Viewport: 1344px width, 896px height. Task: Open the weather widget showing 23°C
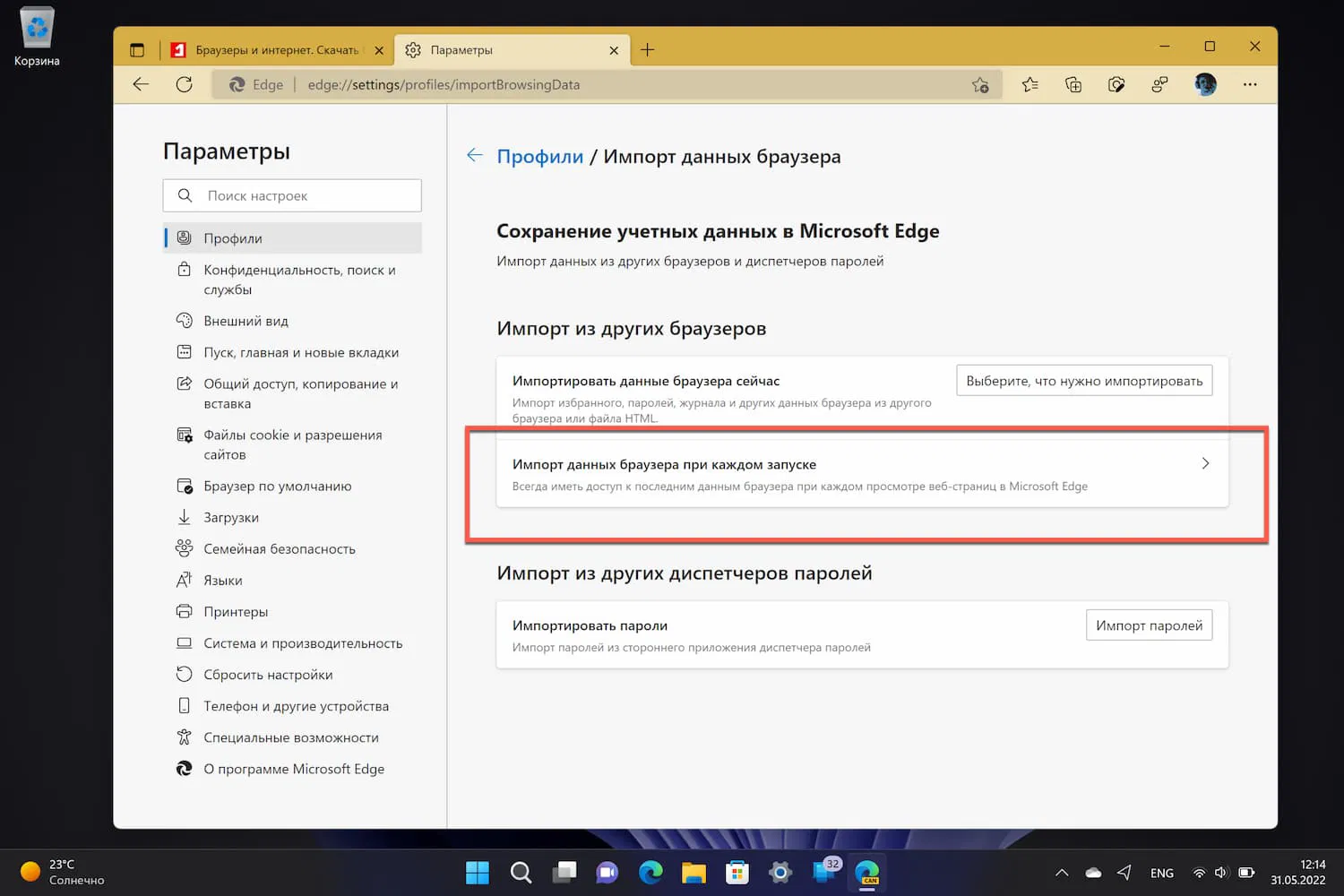[63, 872]
